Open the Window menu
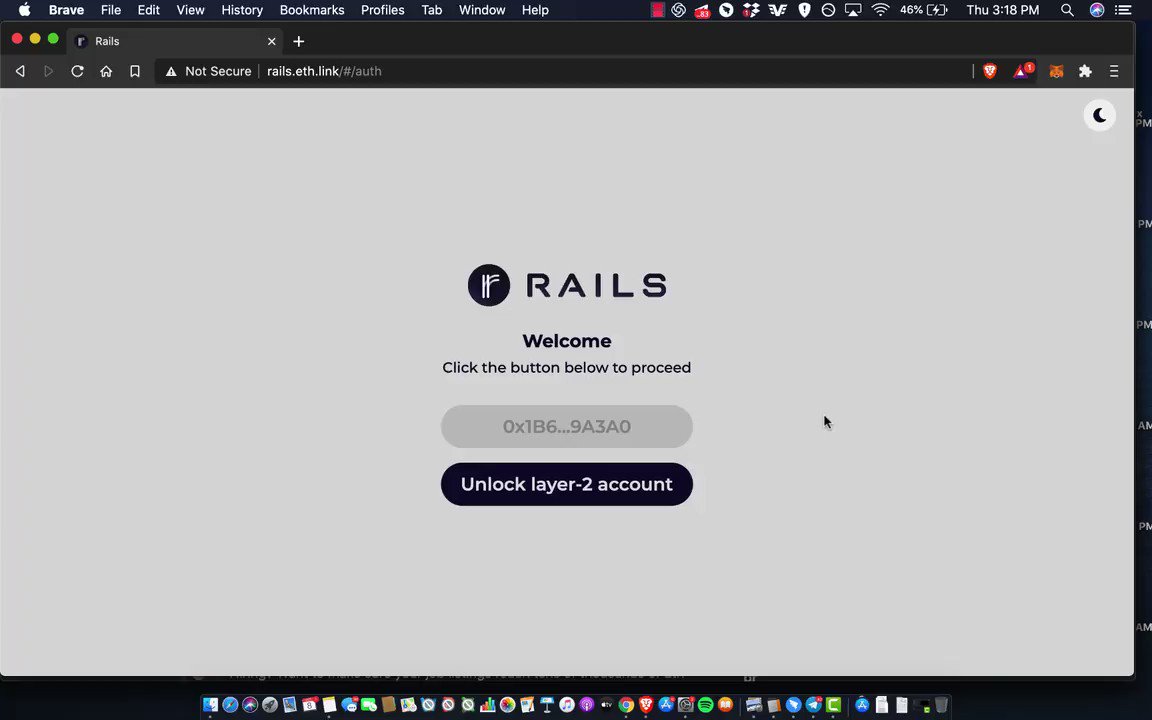Viewport: 1152px width, 720px height. coord(482,10)
